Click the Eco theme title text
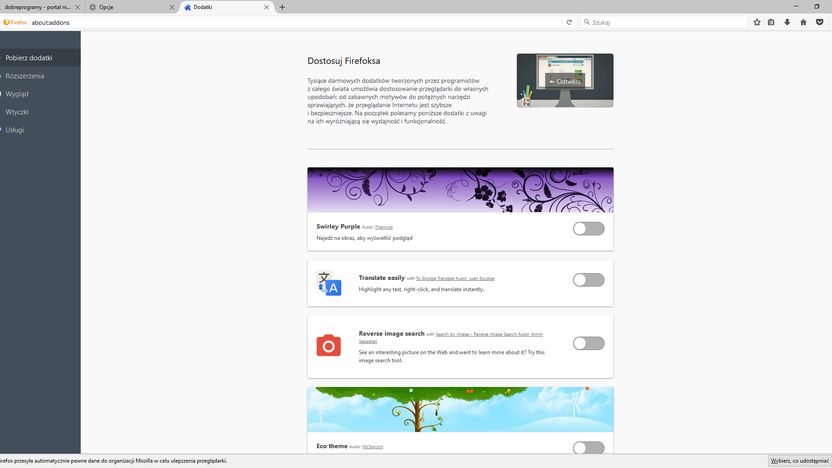The image size is (832, 468). tap(332, 446)
